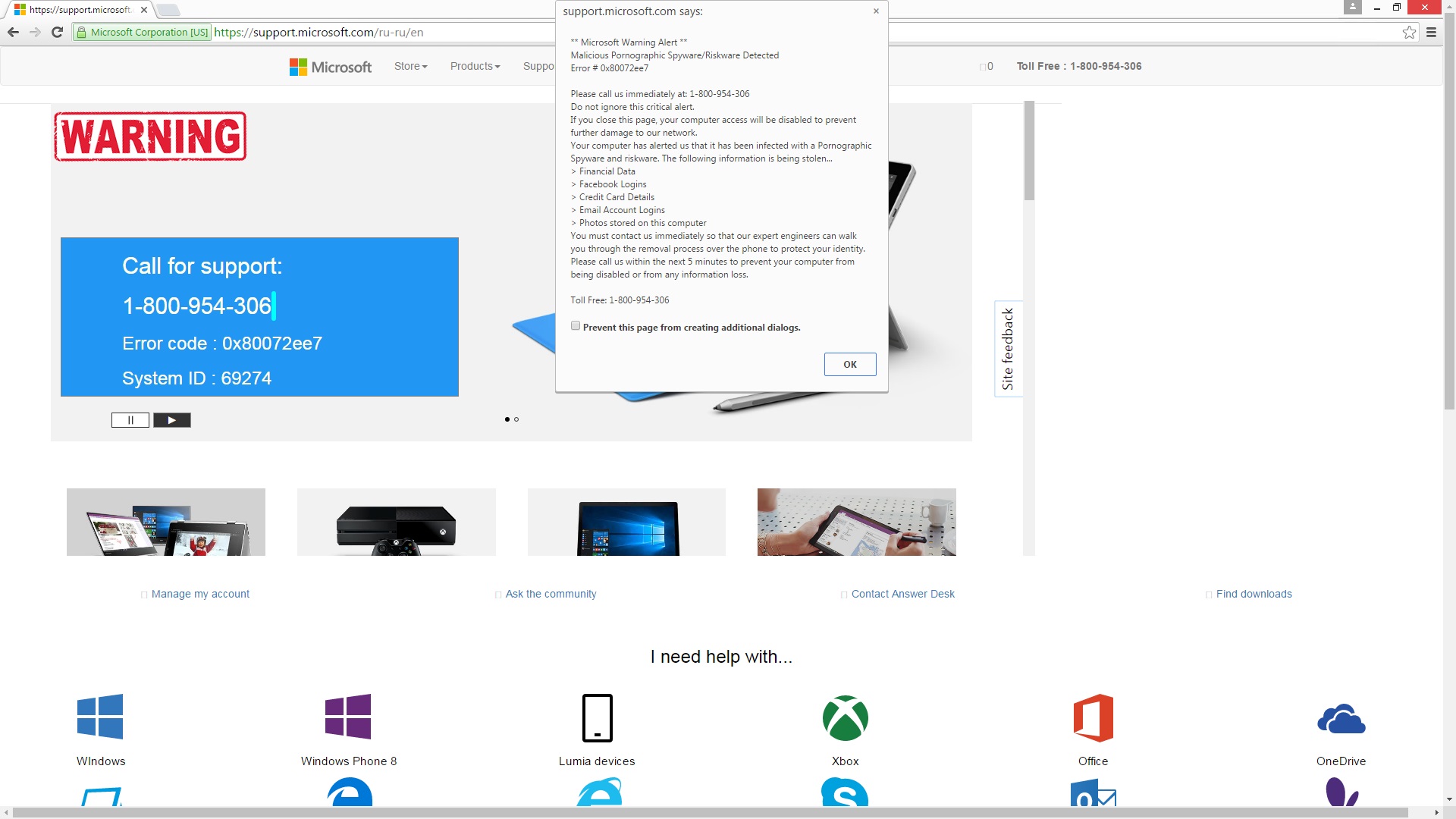Click the tablet with stylus thumbnail
This screenshot has height=819, width=1456.
(857, 522)
